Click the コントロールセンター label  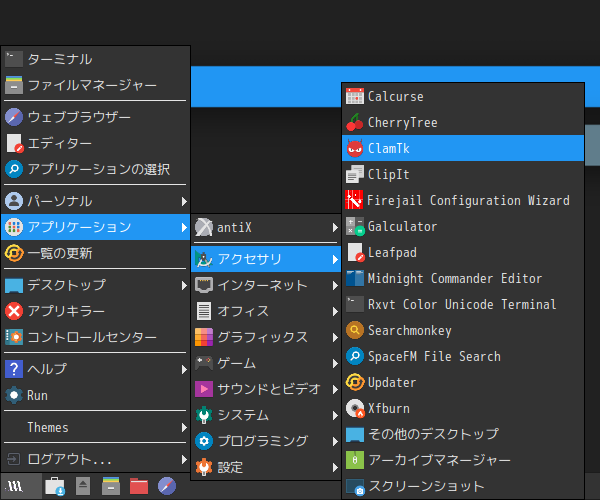pos(92,337)
